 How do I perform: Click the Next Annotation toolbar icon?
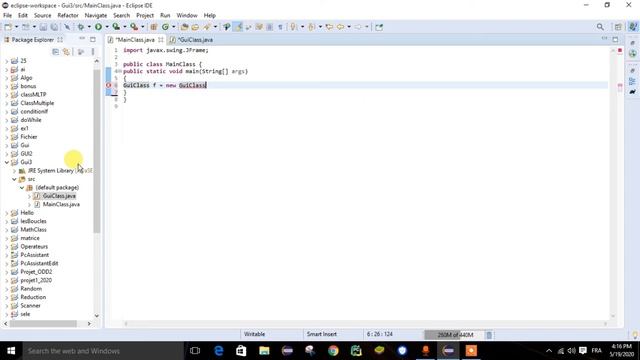click(x=293, y=27)
